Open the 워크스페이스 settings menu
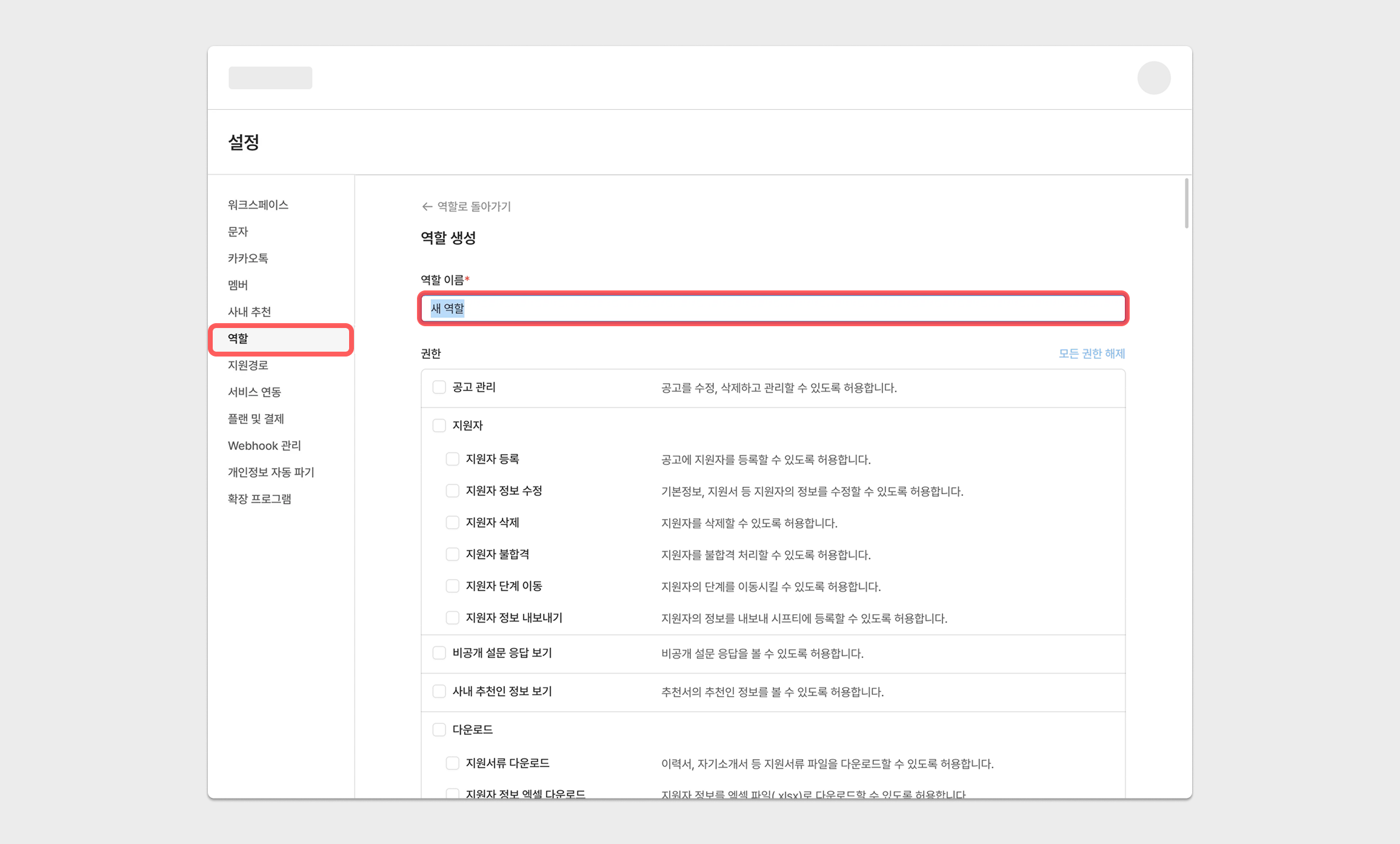Viewport: 1400px width, 844px height. 258,205
